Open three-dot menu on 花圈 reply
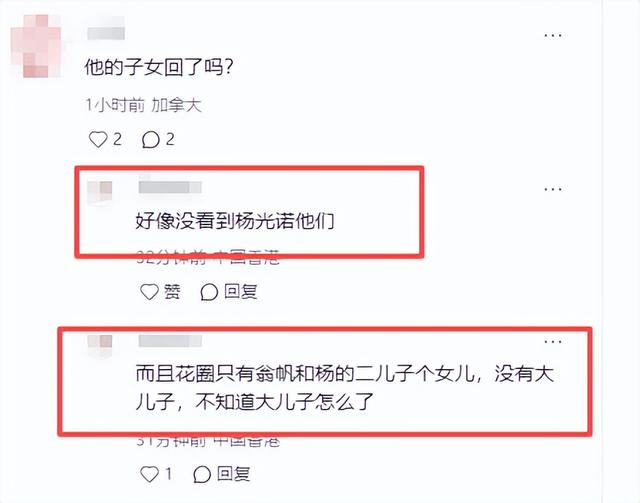The width and height of the screenshot is (640, 503). tap(553, 342)
